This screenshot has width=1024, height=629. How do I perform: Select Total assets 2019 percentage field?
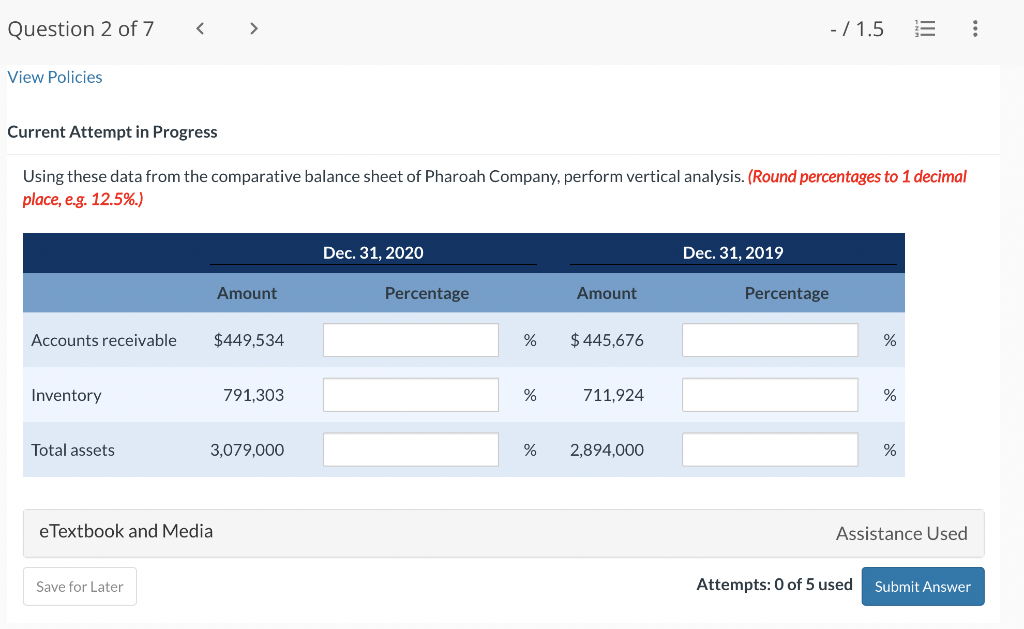(770, 450)
